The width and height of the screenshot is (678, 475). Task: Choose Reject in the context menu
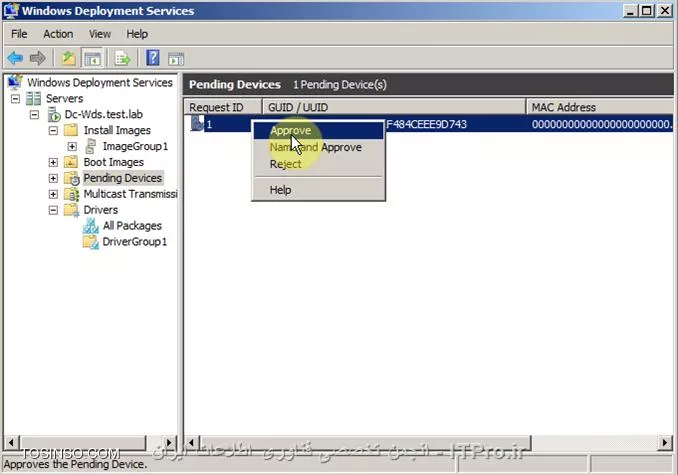point(318,164)
